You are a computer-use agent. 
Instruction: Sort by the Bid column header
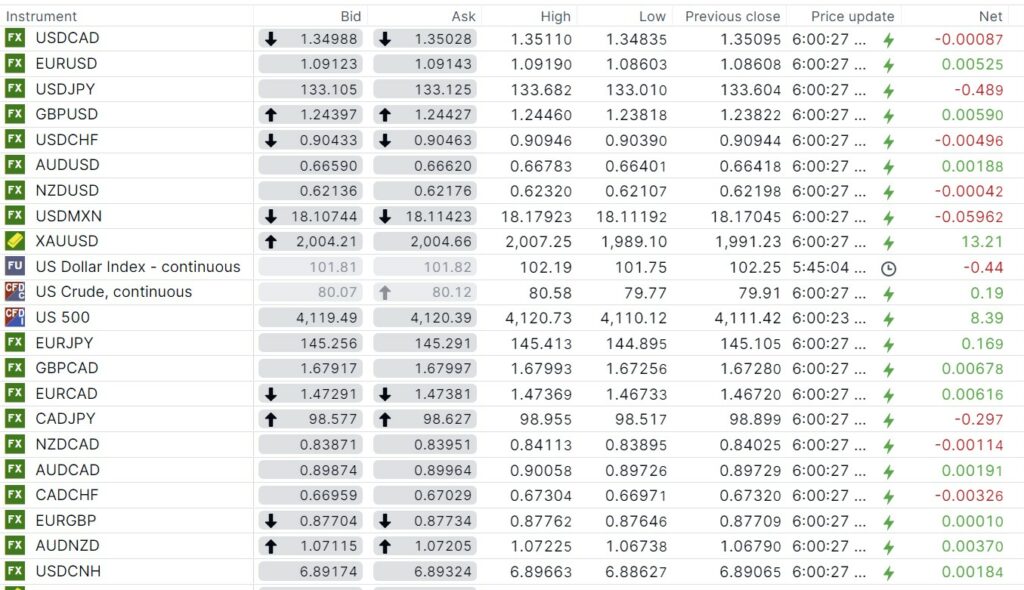350,16
